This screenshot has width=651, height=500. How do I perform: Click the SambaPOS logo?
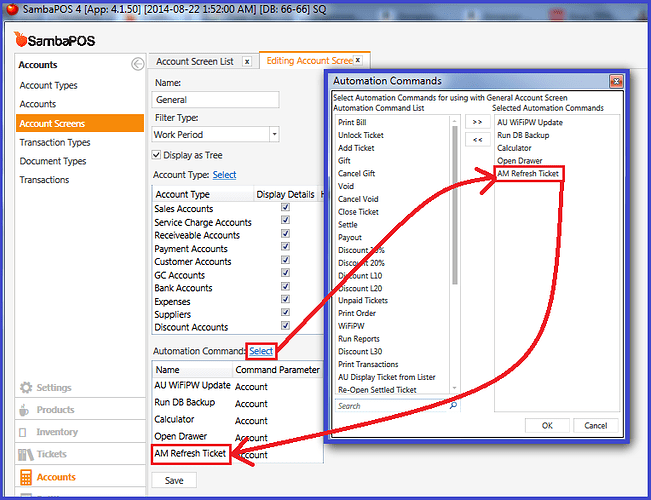54,40
